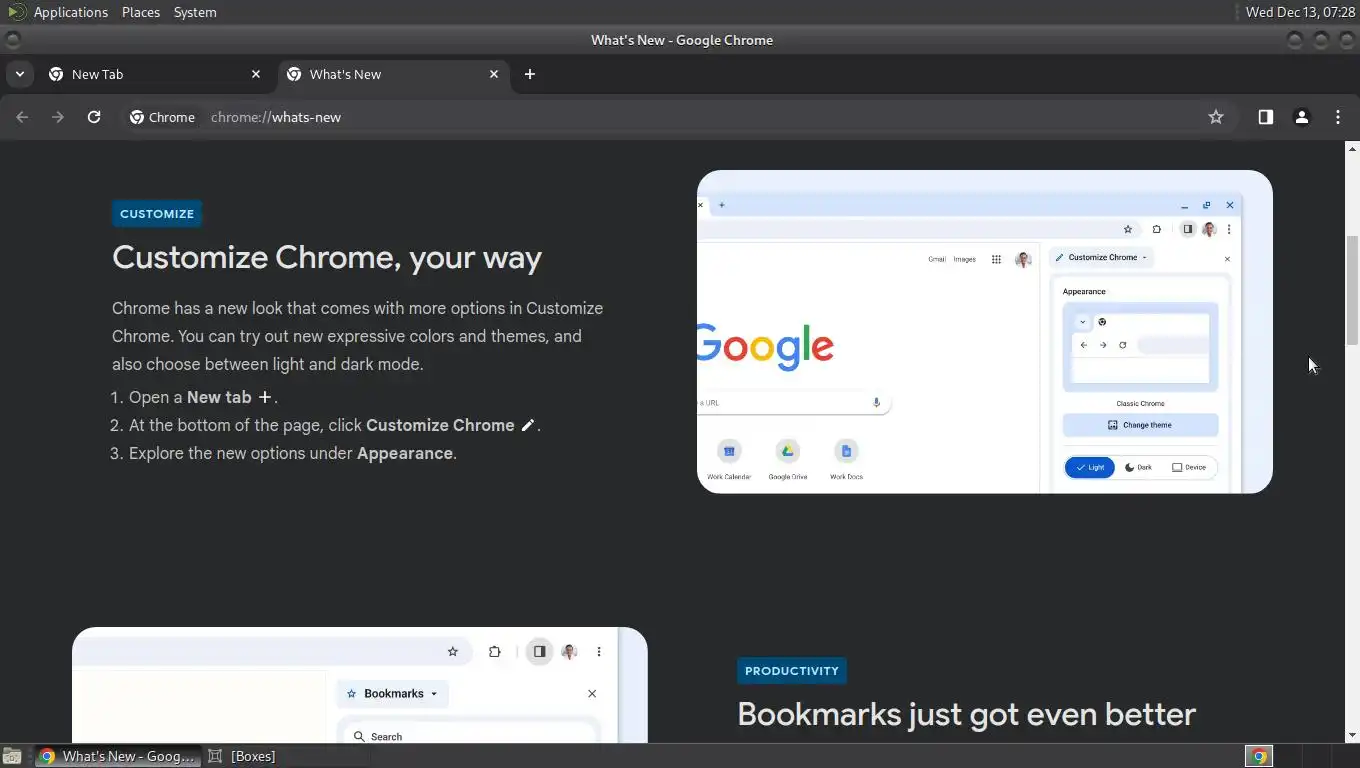Toggle the side panel icon
The image size is (1360, 768).
point(1266,117)
